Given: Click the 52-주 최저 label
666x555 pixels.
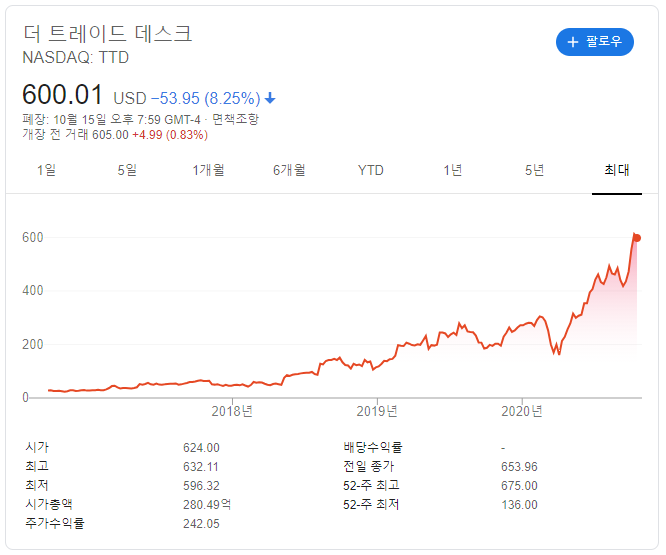Looking at the screenshot, I should [371, 504].
